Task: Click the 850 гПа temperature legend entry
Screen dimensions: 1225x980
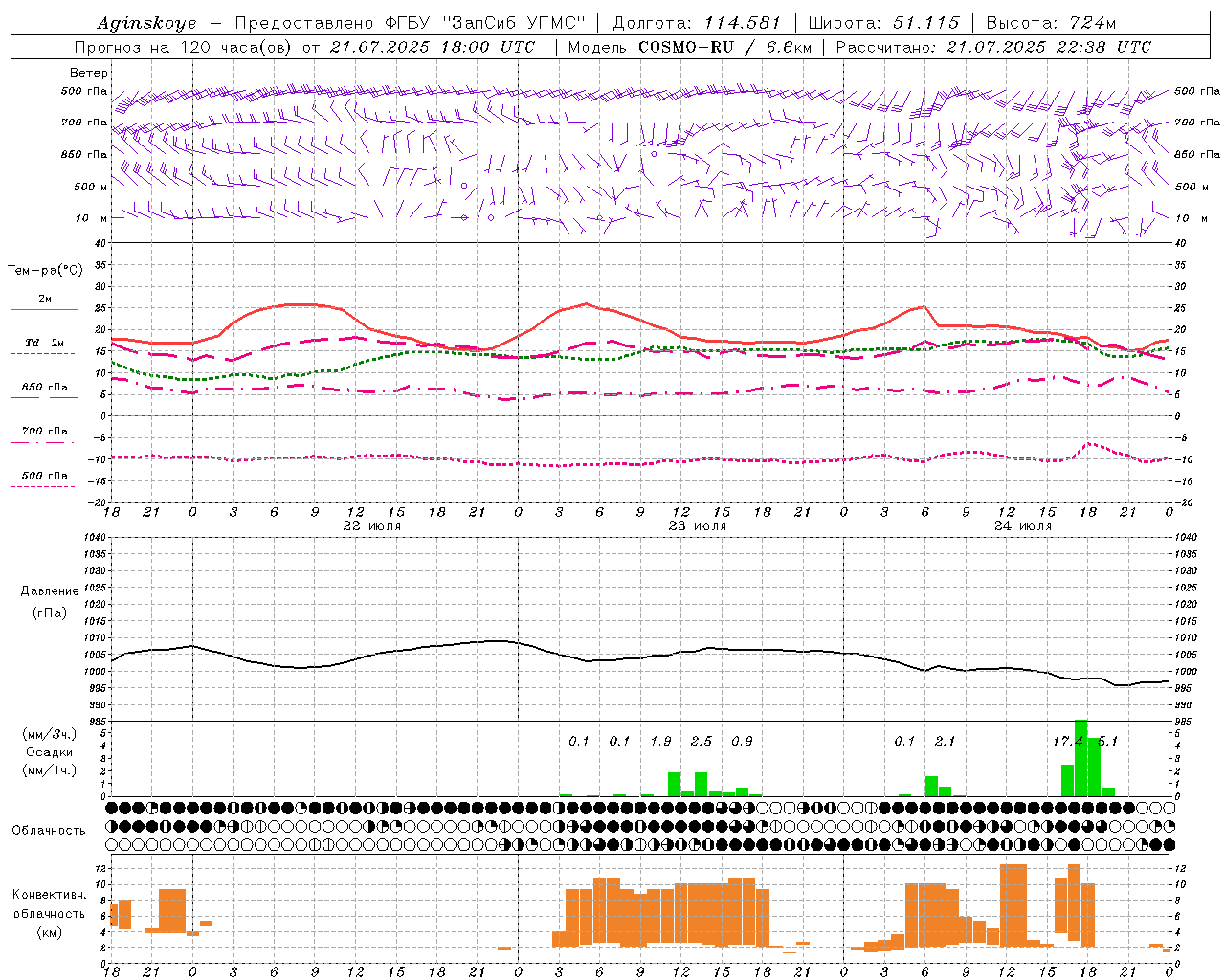Action: point(44,388)
